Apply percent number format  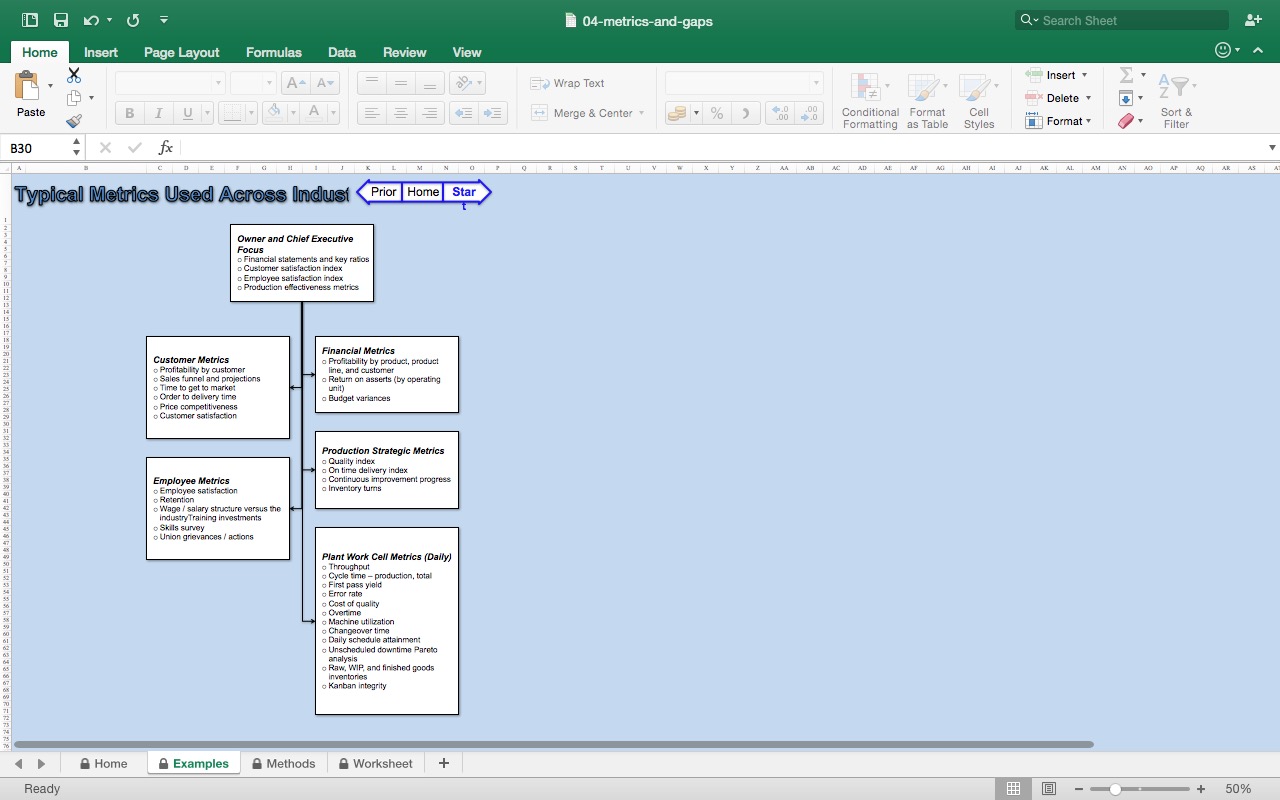(x=716, y=113)
